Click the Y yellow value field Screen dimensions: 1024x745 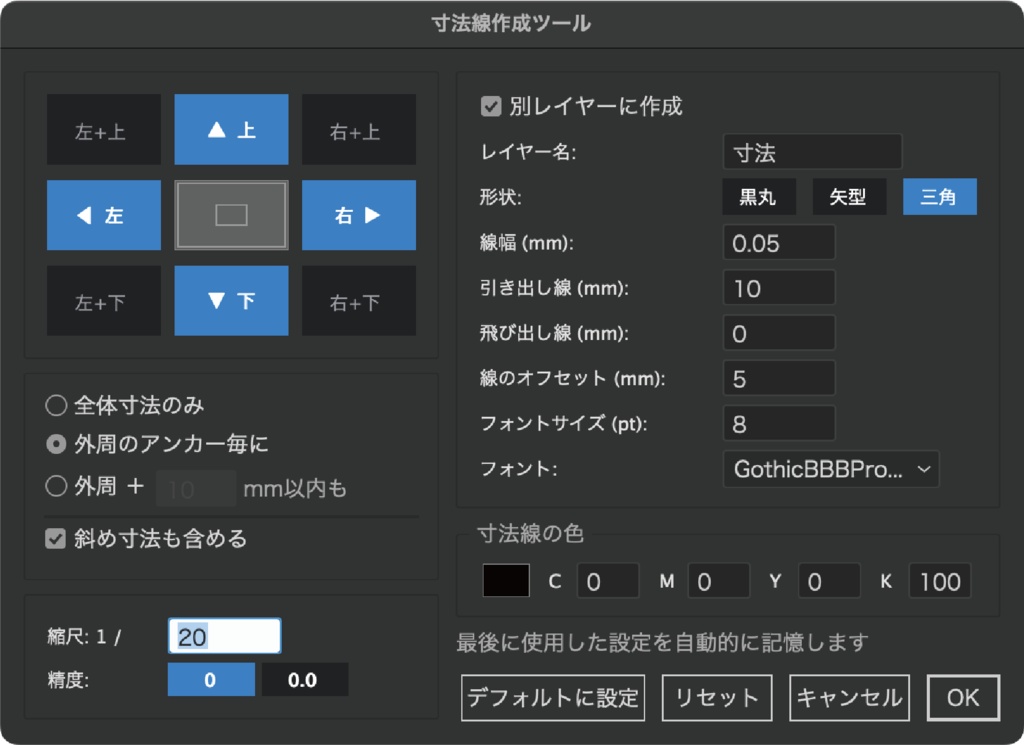(829, 580)
